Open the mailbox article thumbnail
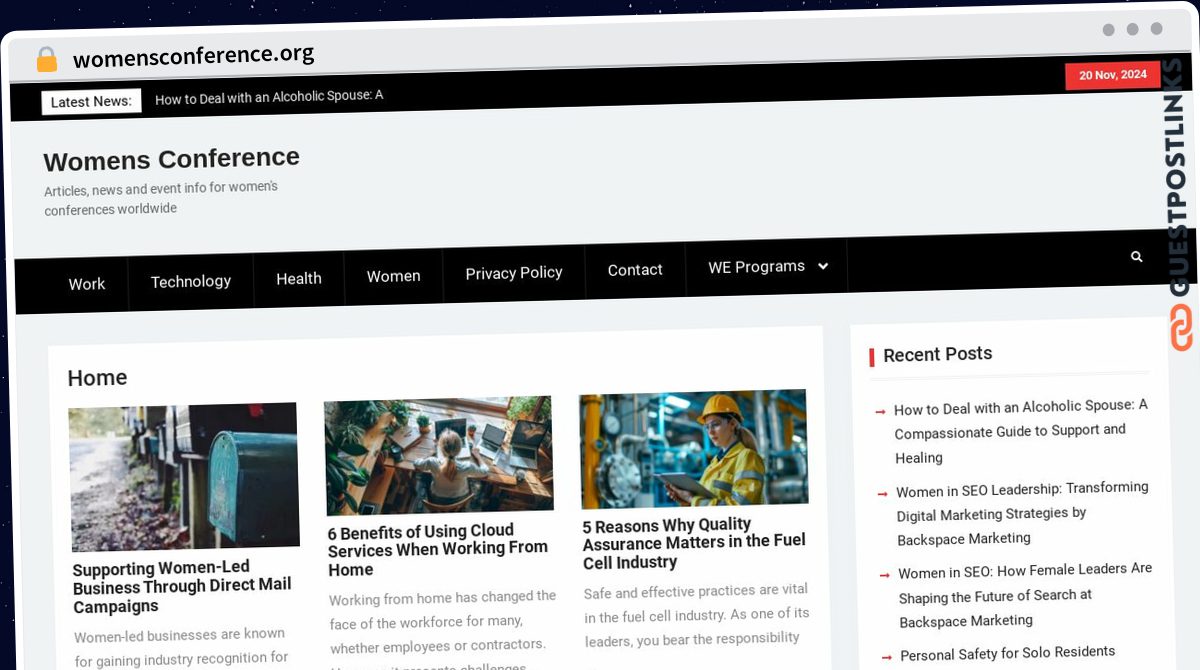Viewport: 1200px width, 670px height. pyautogui.click(x=184, y=478)
